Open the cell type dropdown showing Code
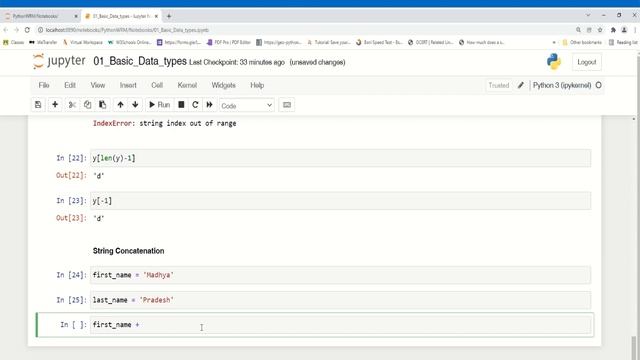The width and height of the screenshot is (640, 360). coord(247,105)
